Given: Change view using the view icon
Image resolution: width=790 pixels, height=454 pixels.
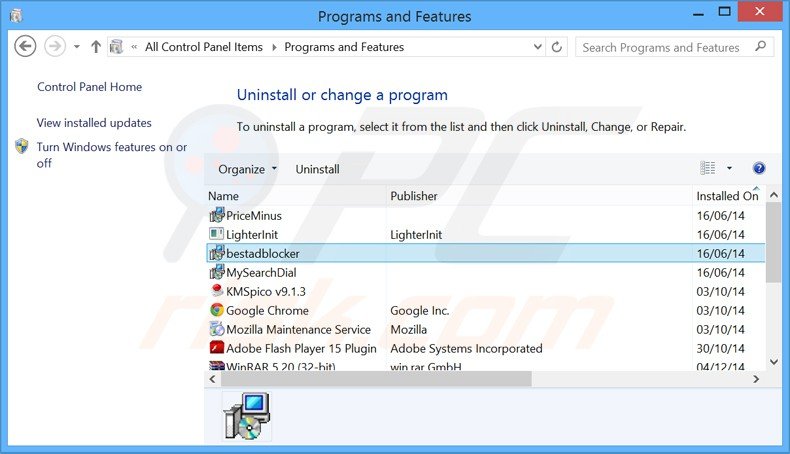Looking at the screenshot, I should click(x=707, y=168).
